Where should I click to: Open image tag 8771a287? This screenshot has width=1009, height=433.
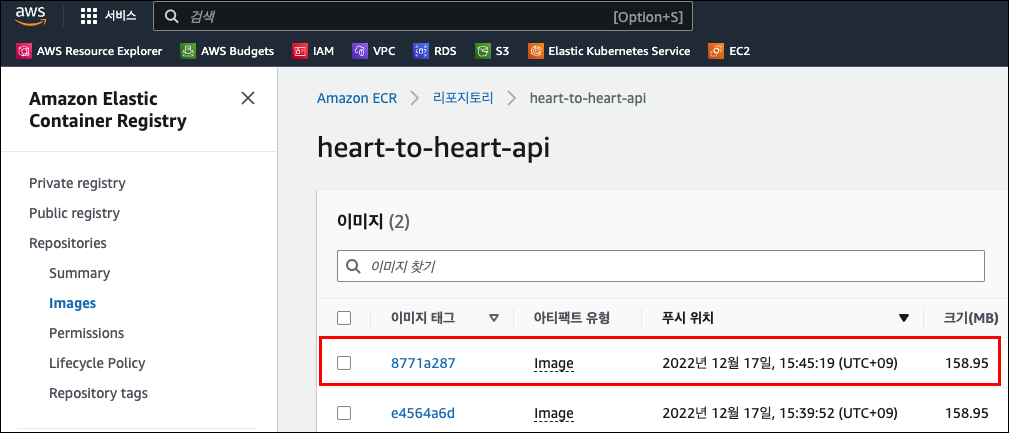click(x=423, y=364)
